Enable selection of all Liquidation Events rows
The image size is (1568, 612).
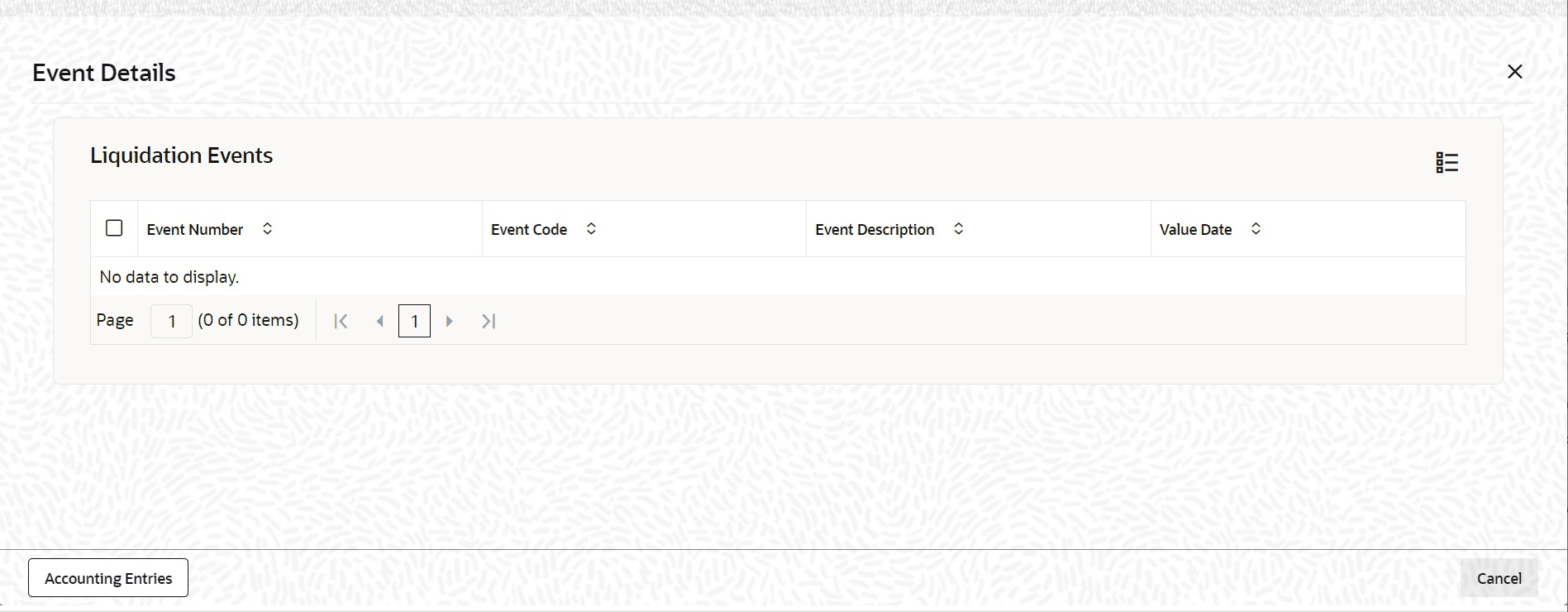click(x=113, y=227)
